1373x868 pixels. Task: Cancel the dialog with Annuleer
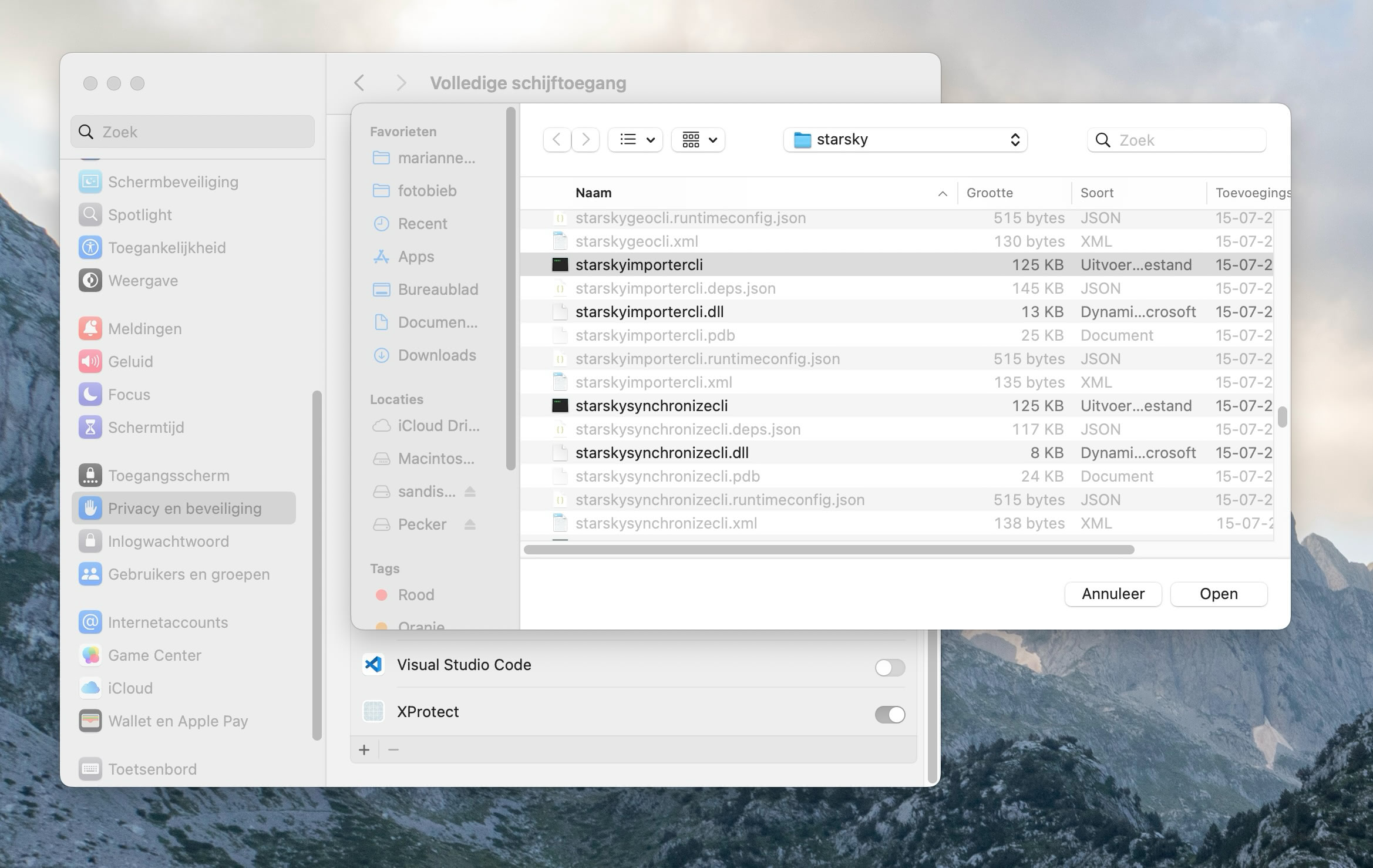pyautogui.click(x=1112, y=594)
